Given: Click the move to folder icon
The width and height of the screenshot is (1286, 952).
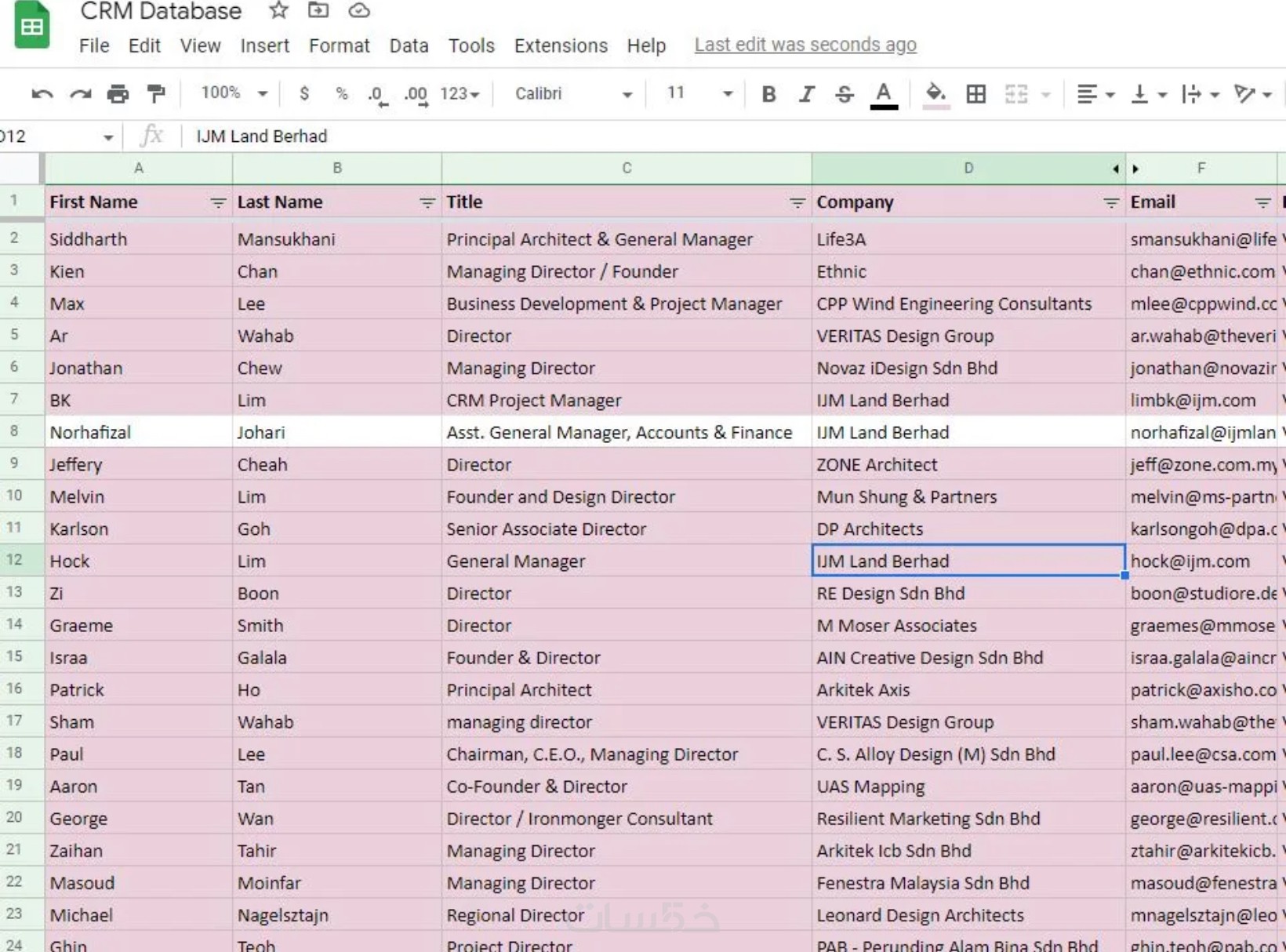Looking at the screenshot, I should [318, 10].
